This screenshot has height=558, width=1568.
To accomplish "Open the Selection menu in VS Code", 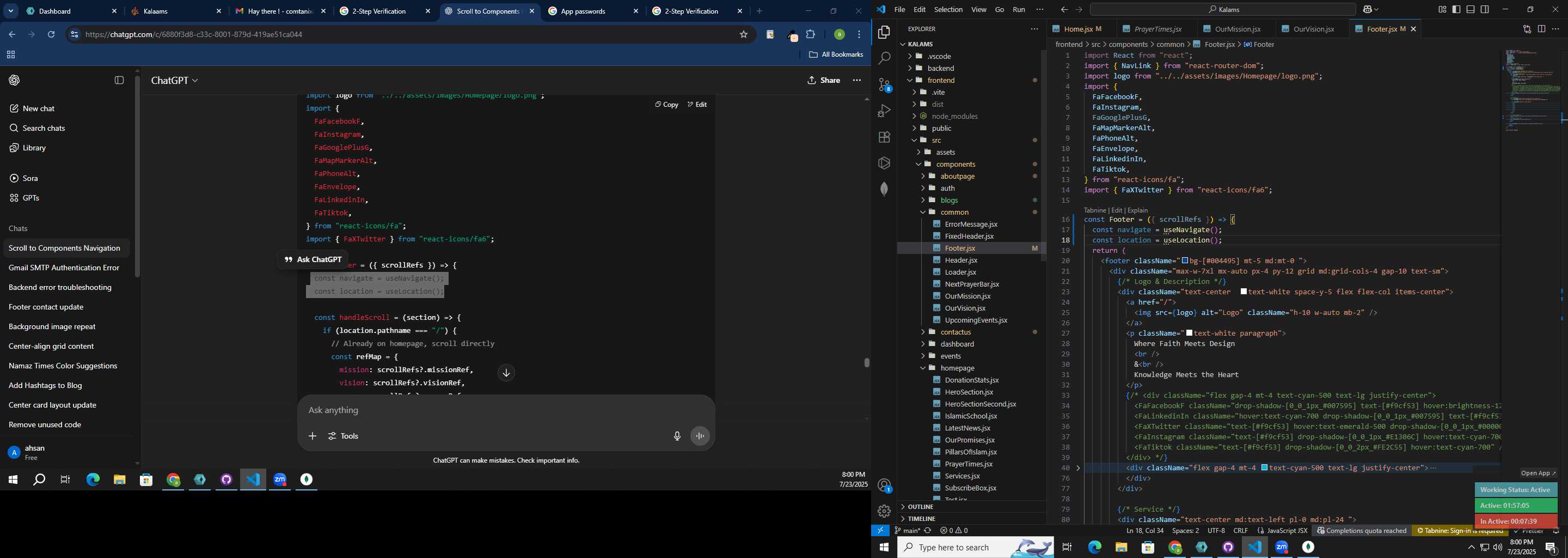I will 948,9.
